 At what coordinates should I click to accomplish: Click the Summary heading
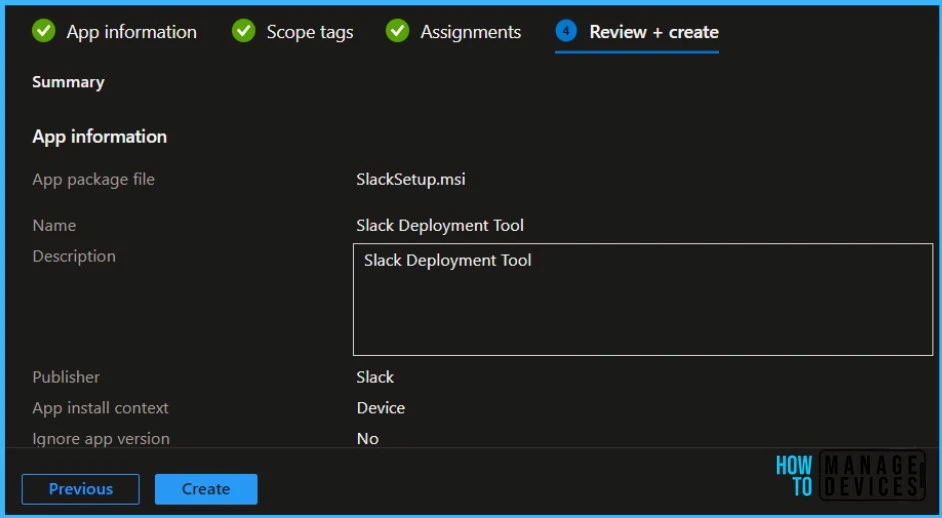pyautogui.click(x=68, y=82)
